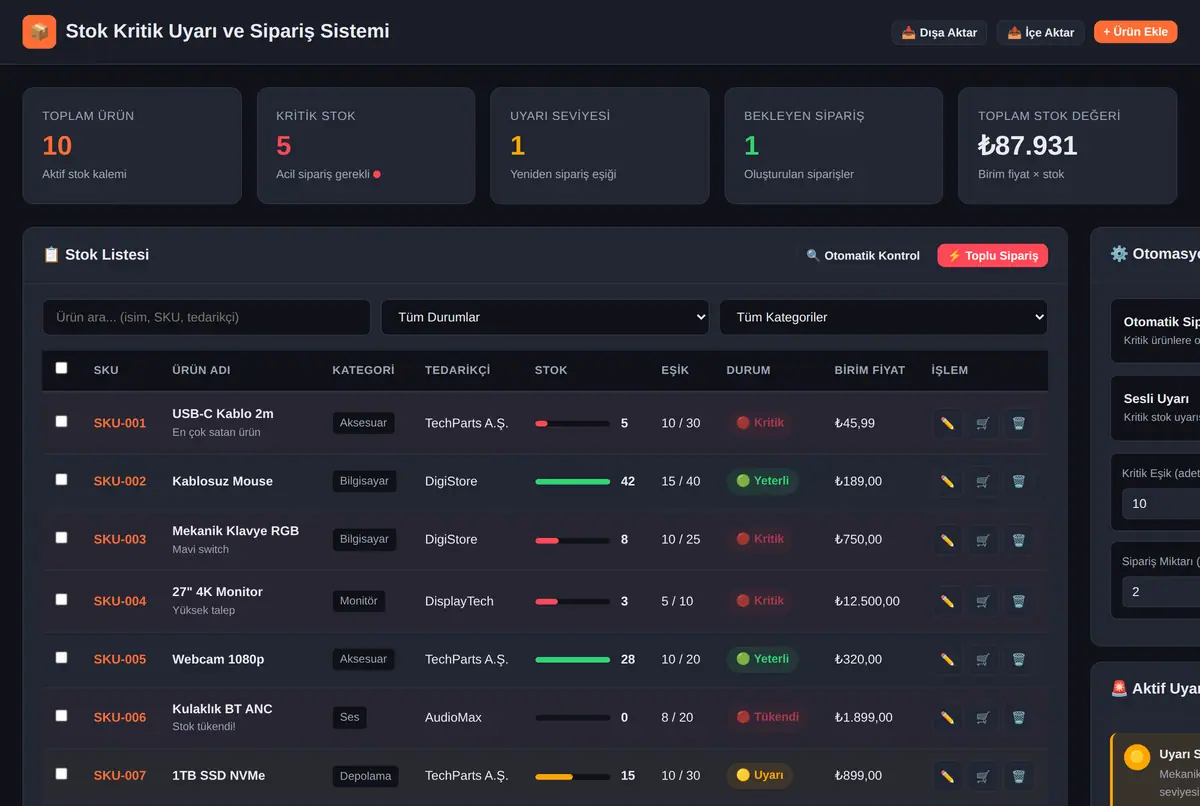Order Kulaklık BT ANC via cart icon
This screenshot has width=1200, height=806.
[x=983, y=717]
